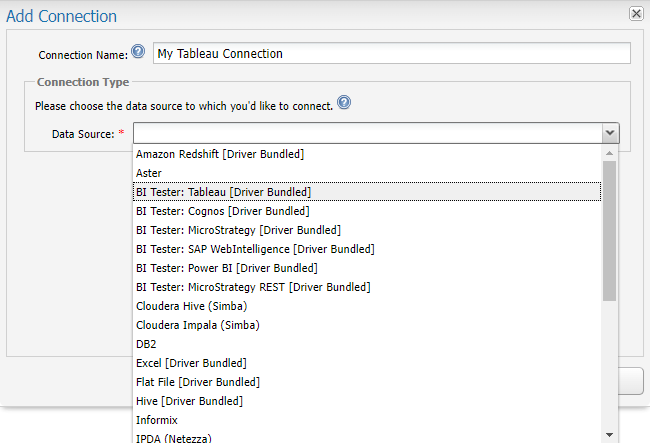Image resolution: width=650 pixels, height=443 pixels.
Task: Click the Connection Type group label
Action: pyautogui.click(x=83, y=82)
